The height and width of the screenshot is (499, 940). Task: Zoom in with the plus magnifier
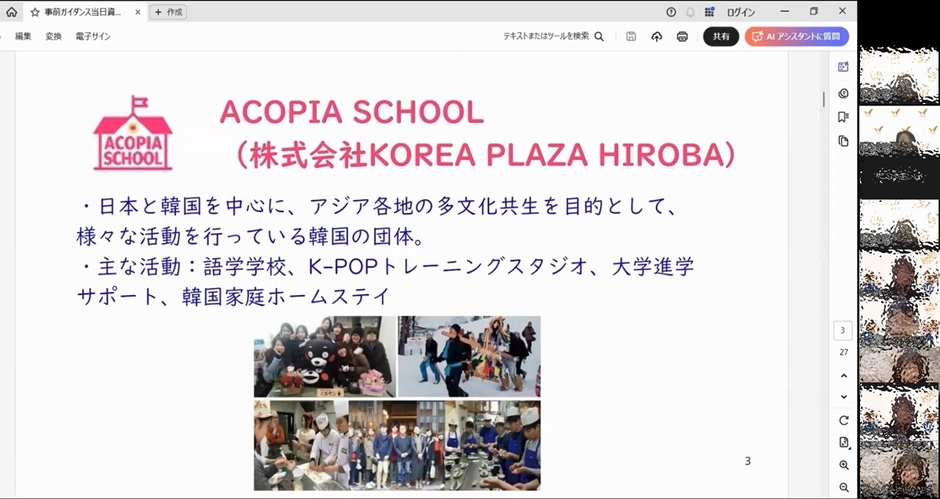click(x=844, y=465)
